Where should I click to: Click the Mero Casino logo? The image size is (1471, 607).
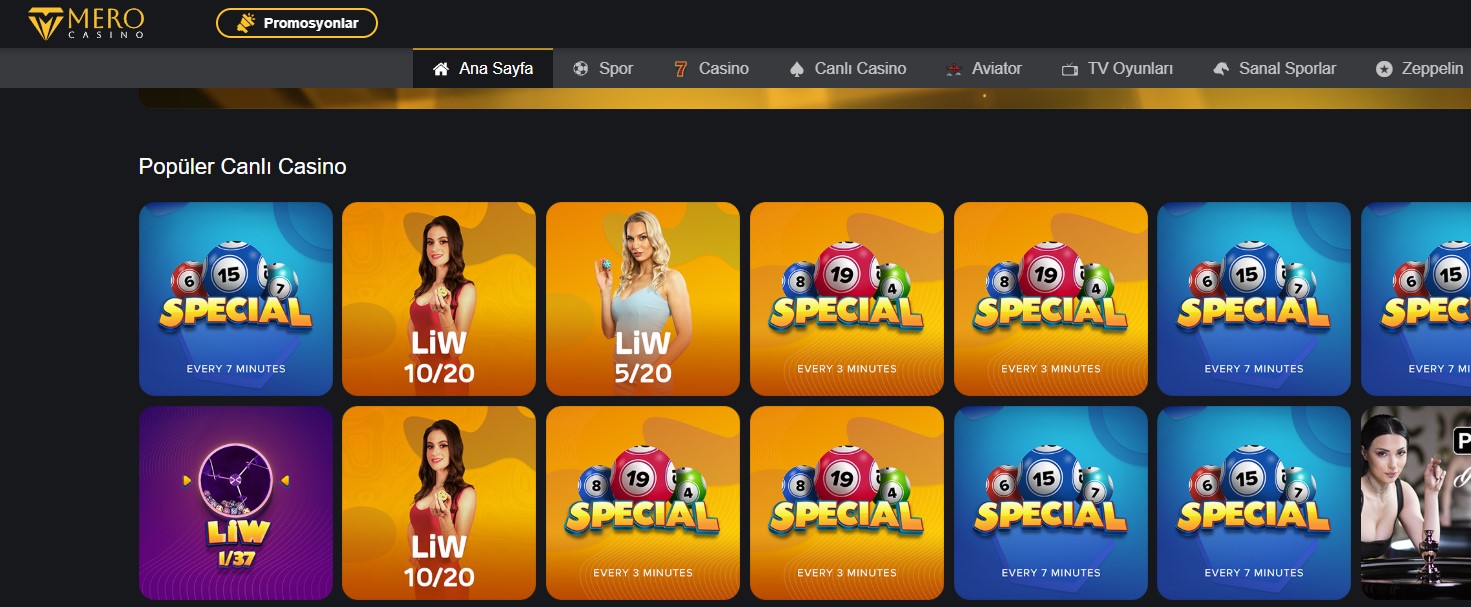coord(86,23)
